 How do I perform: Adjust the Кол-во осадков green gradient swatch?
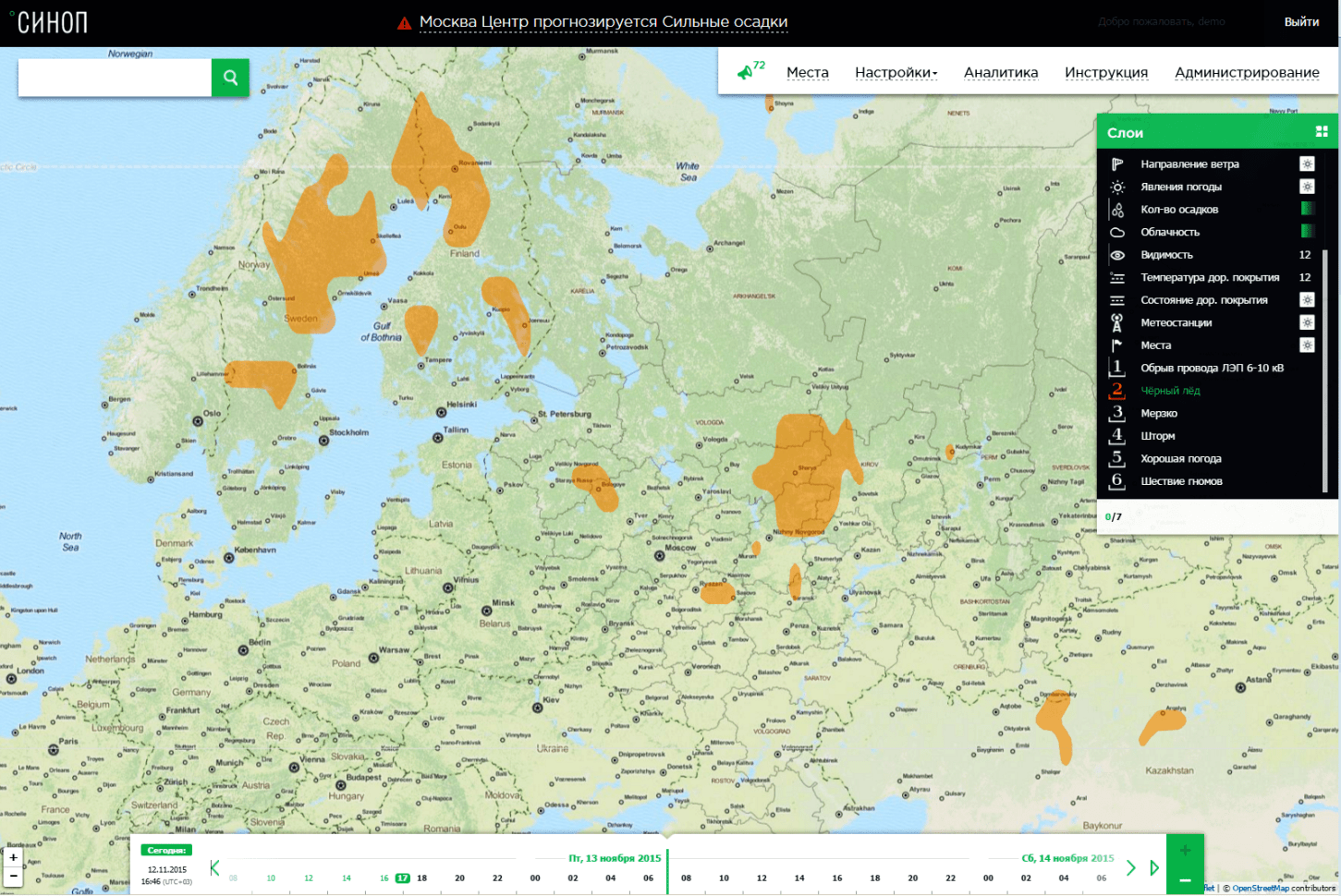coord(1308,209)
